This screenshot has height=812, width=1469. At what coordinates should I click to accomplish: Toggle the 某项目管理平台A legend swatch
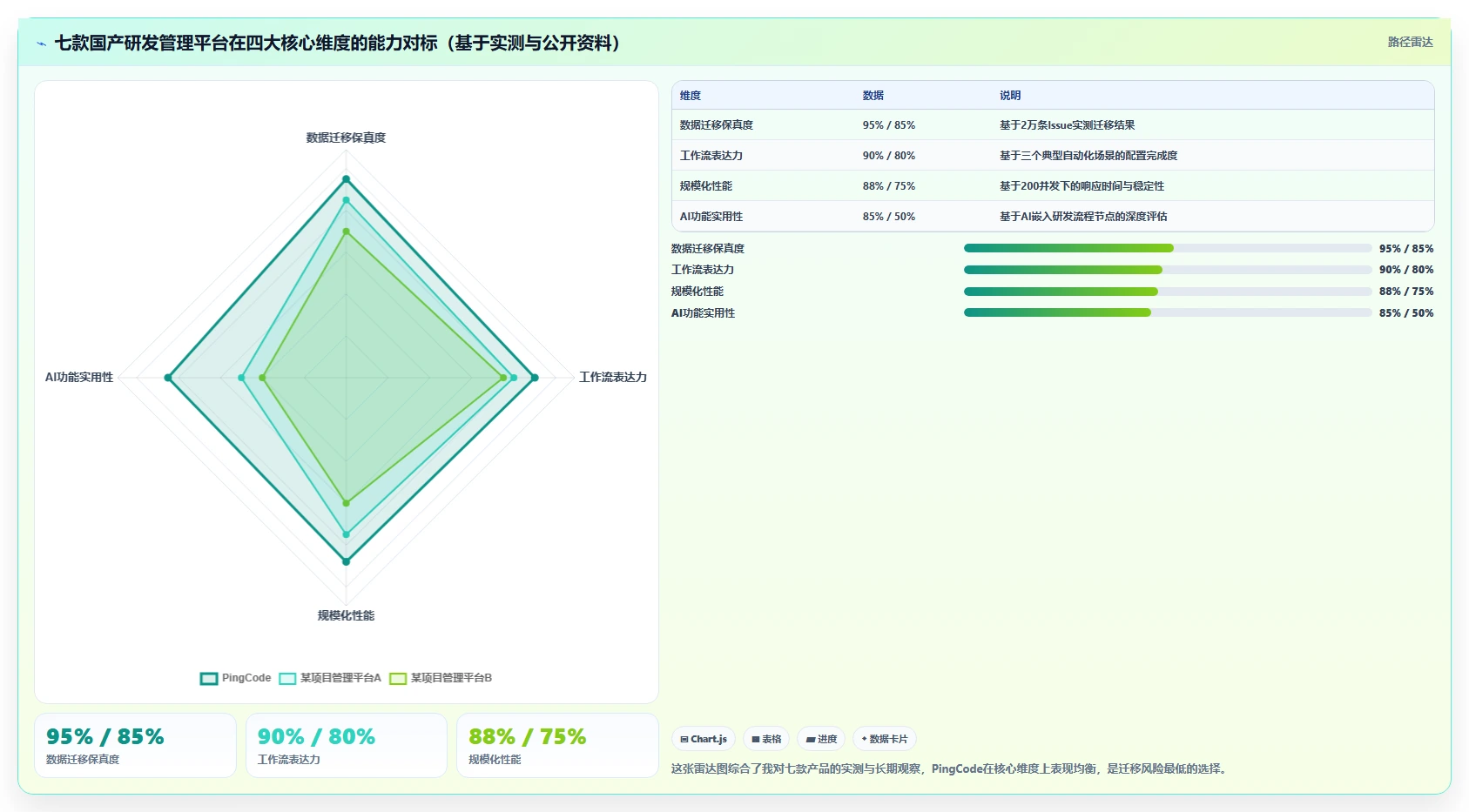pos(287,679)
